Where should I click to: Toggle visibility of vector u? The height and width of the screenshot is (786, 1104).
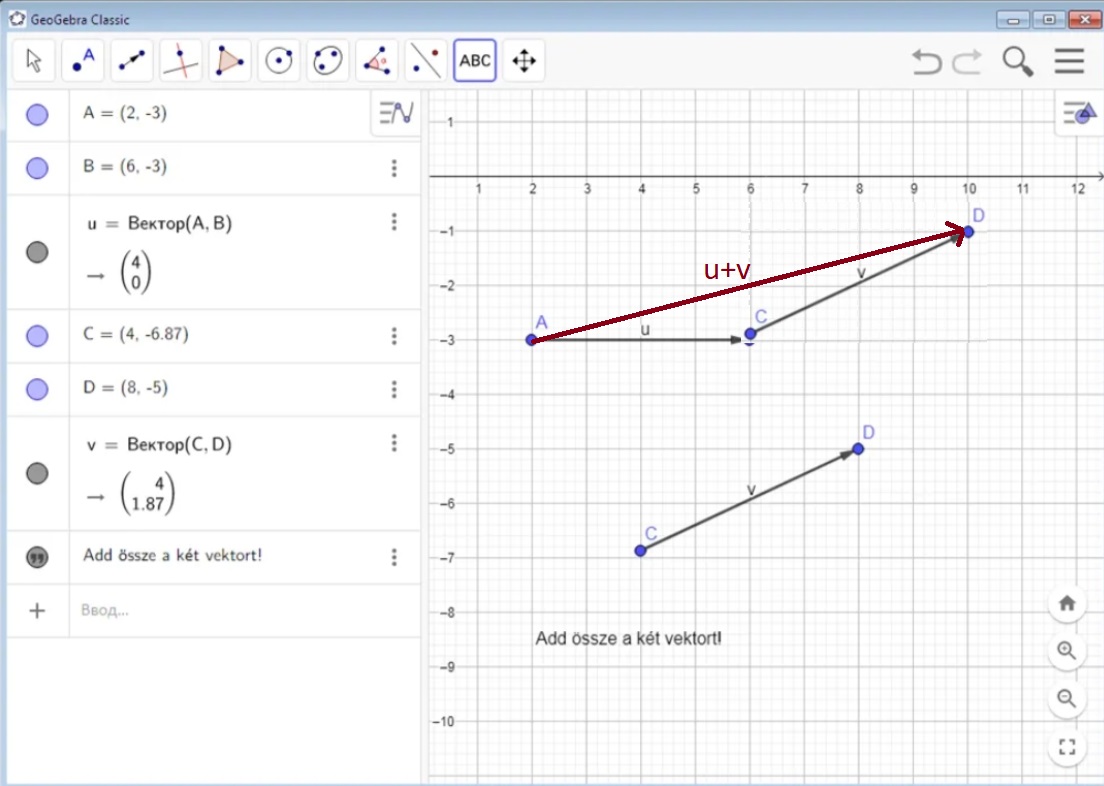point(37,252)
